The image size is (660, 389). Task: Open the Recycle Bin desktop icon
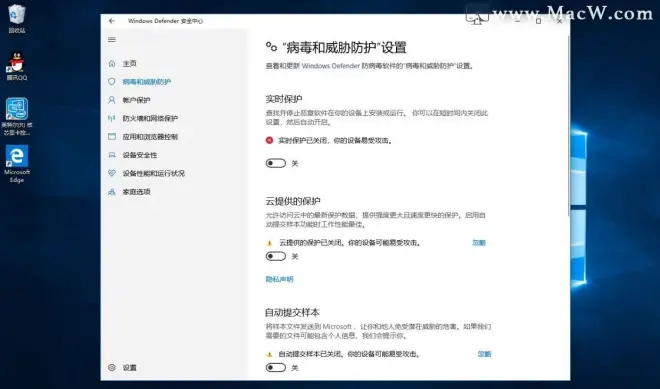(x=17, y=19)
